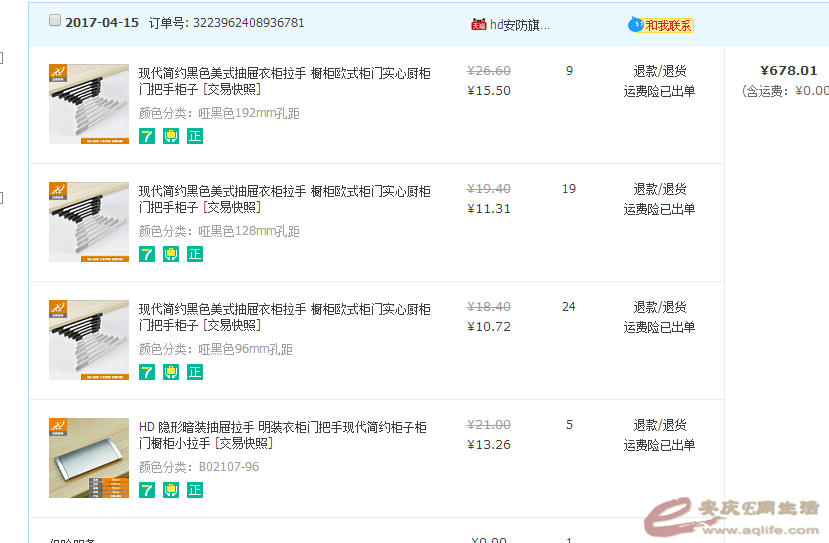Tick the checkbox for the 2017-04-15 order
Viewport: 829px width, 543px height.
tap(55, 21)
